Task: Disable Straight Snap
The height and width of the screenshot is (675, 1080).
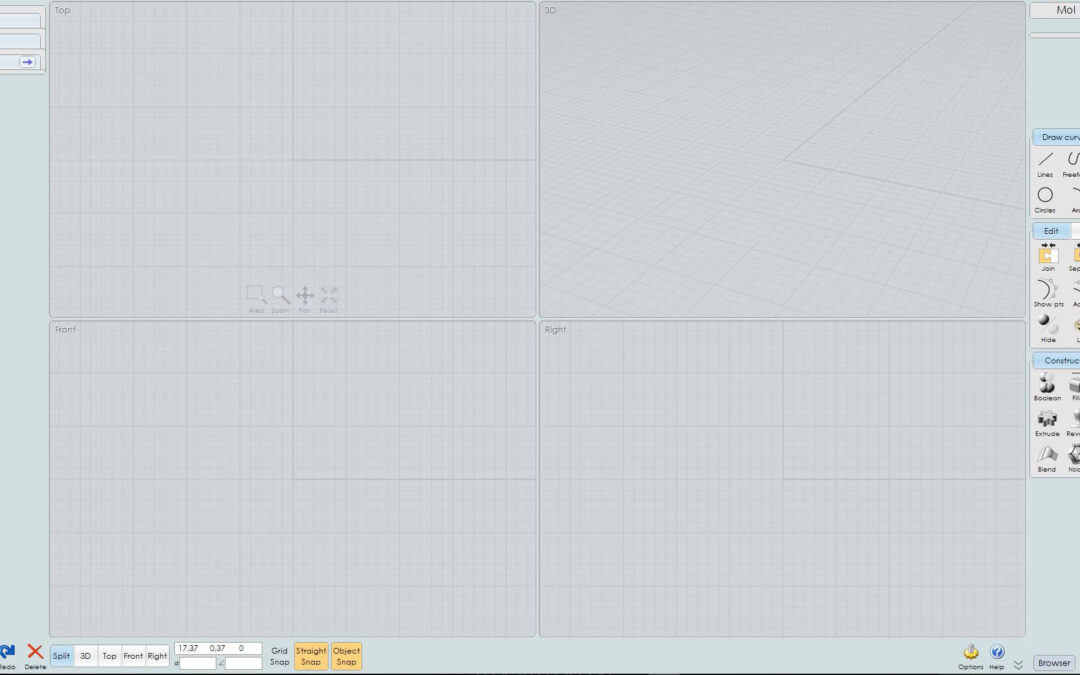Action: pyautogui.click(x=311, y=656)
